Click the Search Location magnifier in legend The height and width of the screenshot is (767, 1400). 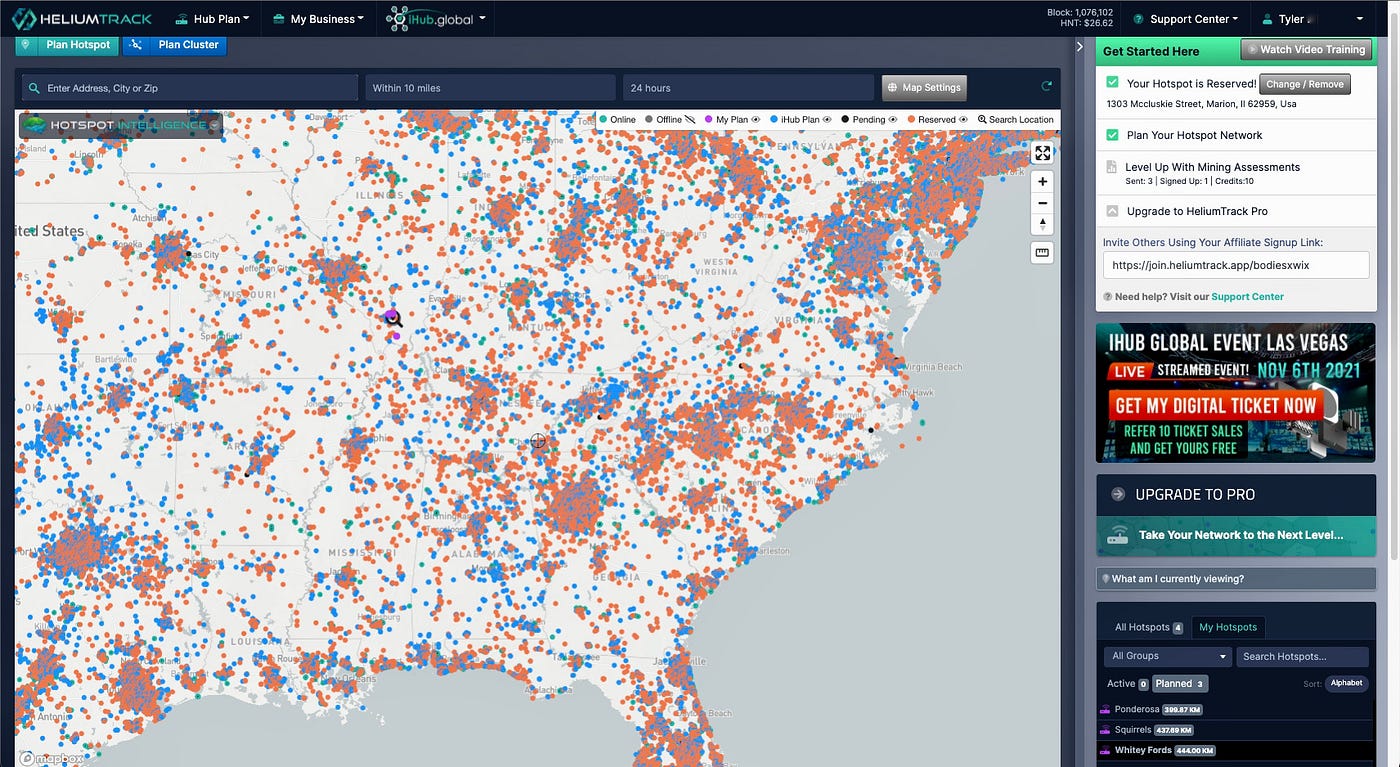[982, 119]
